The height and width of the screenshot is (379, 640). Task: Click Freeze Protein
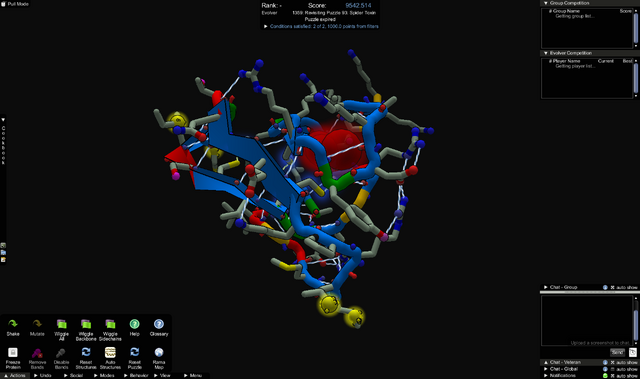tap(13, 358)
